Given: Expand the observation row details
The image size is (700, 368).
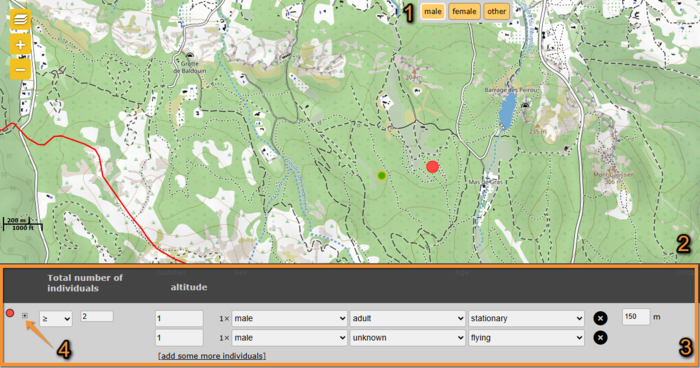Looking at the screenshot, I should click(25, 316).
